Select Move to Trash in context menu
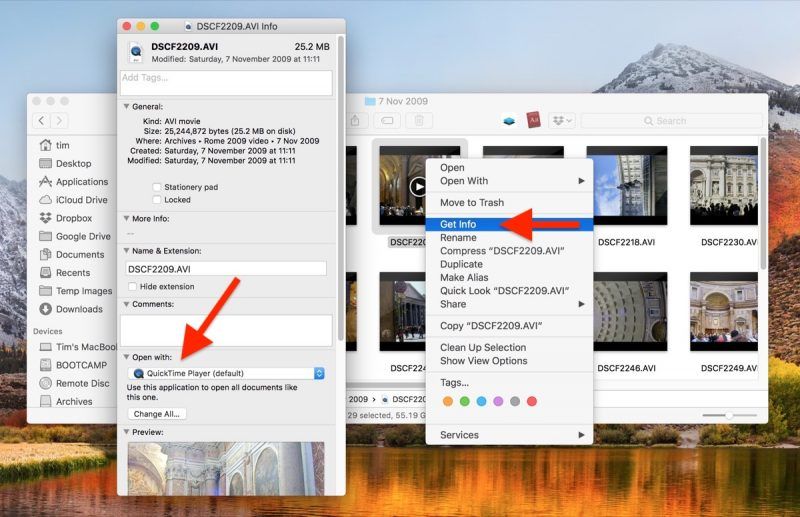Screen dimensions: 800x517 pyautogui.click(x=472, y=203)
